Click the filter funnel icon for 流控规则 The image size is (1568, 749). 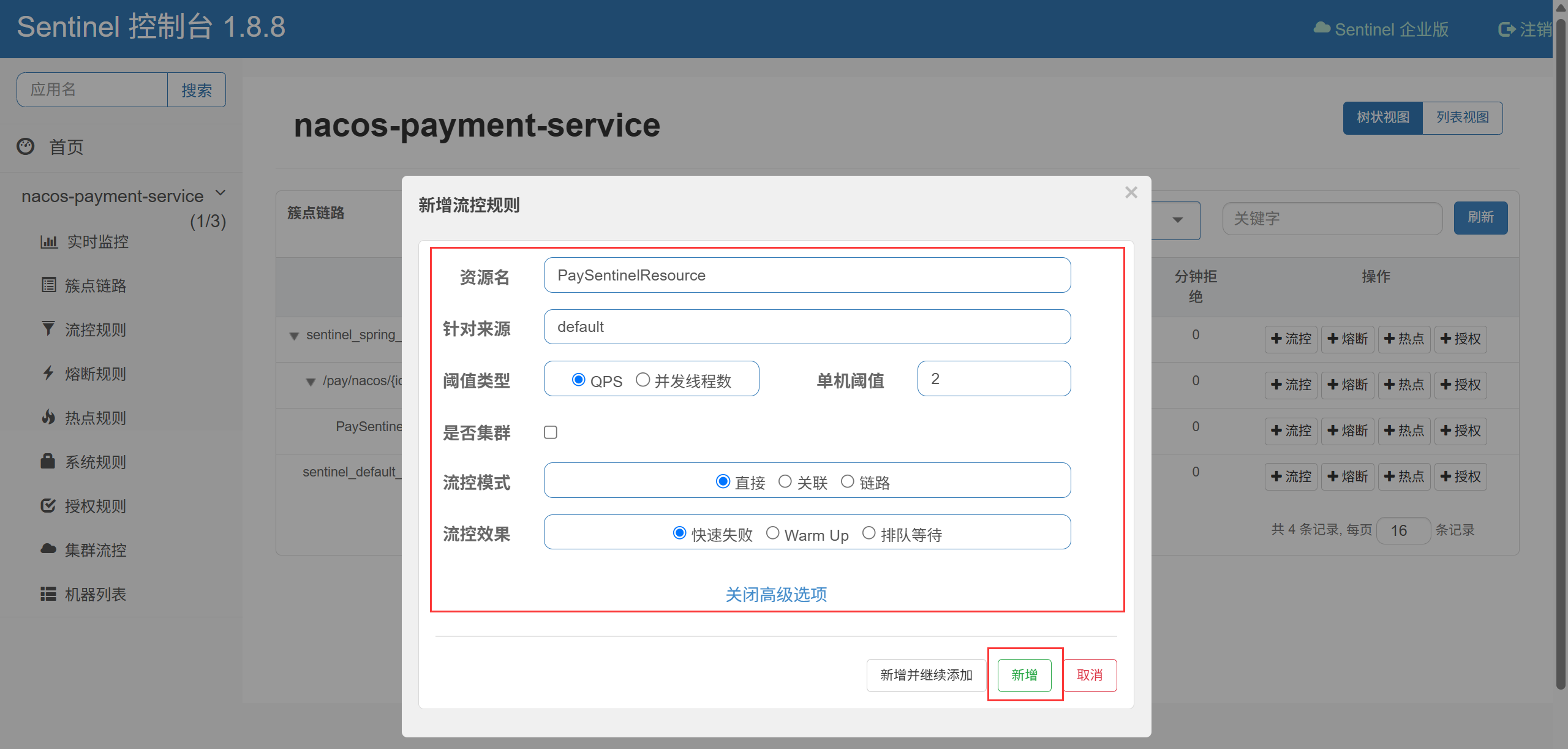48,329
